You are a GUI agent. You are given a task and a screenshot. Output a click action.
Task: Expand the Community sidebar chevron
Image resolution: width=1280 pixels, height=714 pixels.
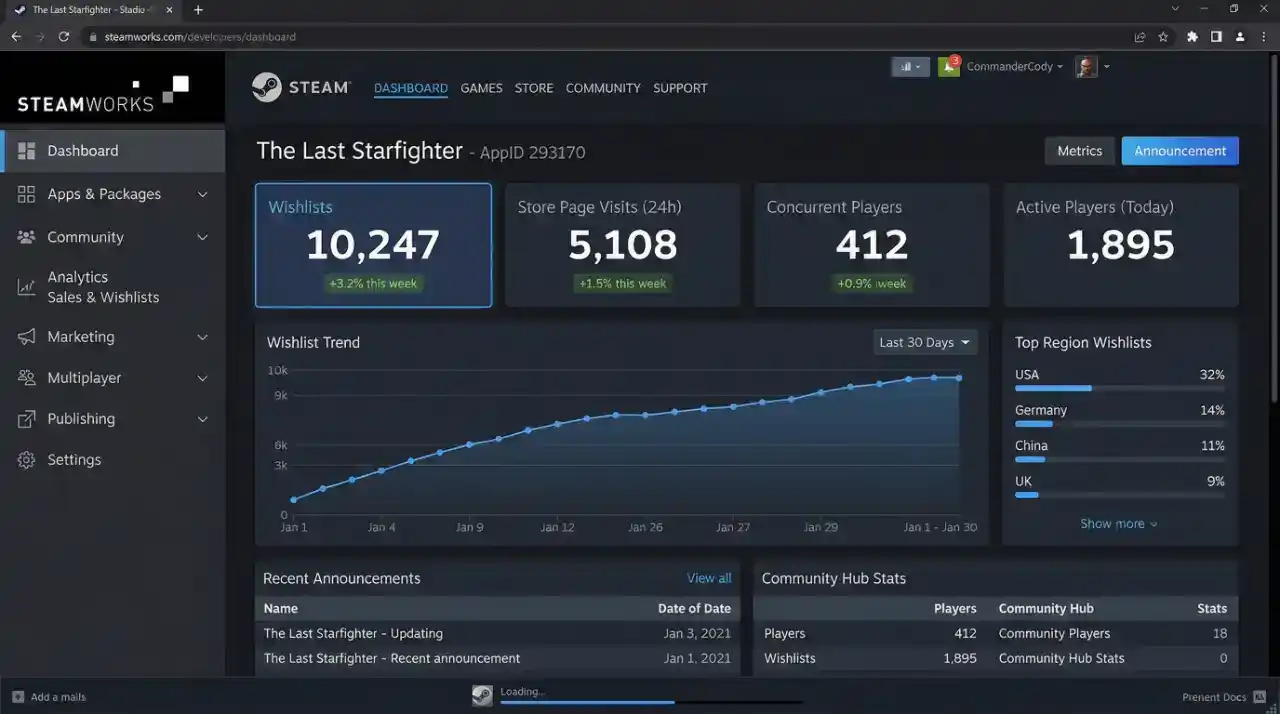(x=203, y=237)
